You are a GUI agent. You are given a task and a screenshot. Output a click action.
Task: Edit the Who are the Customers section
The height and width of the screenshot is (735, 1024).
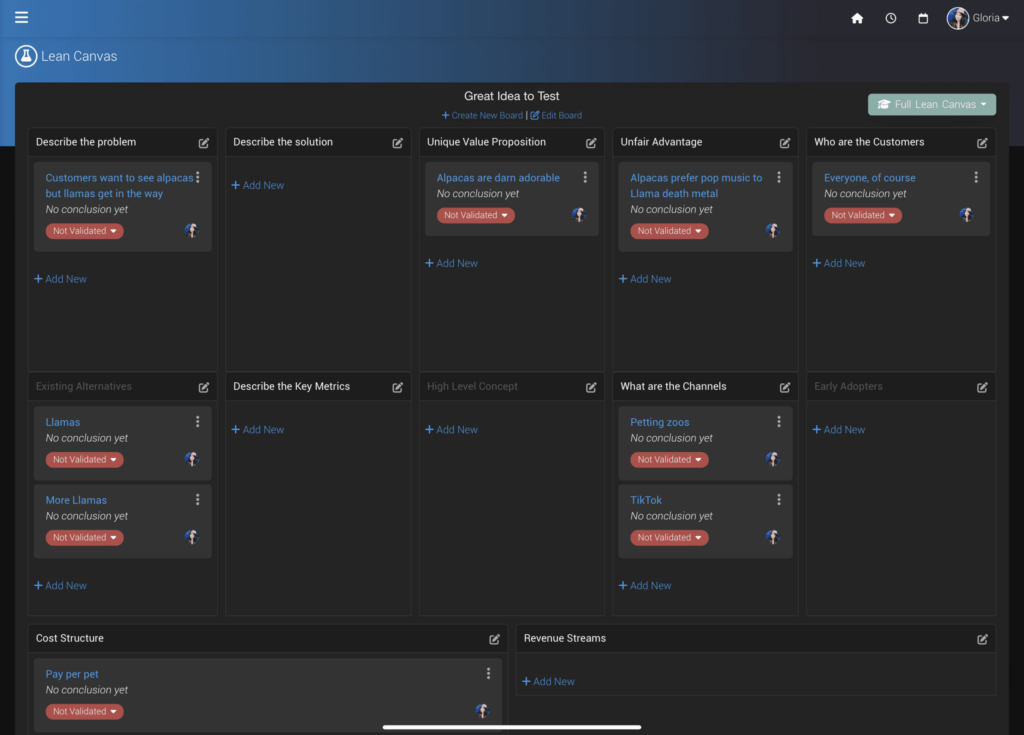tap(982, 143)
